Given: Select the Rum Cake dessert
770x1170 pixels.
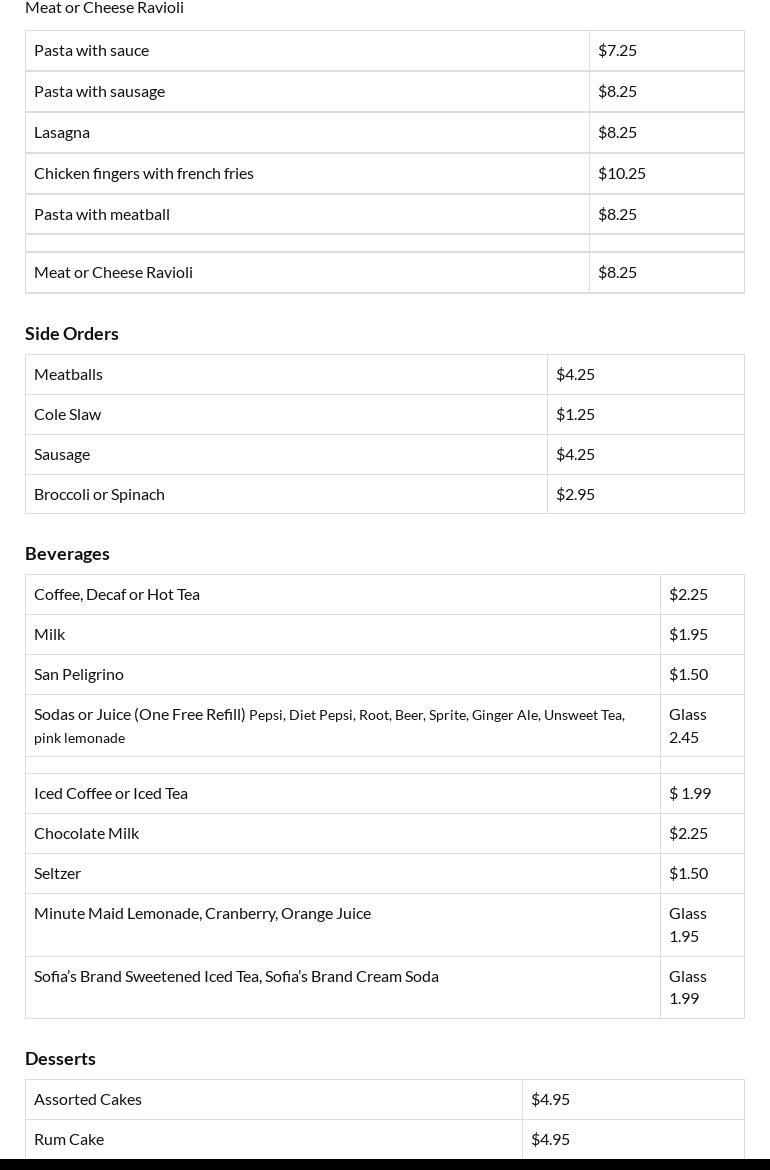Looking at the screenshot, I should [69, 1139].
